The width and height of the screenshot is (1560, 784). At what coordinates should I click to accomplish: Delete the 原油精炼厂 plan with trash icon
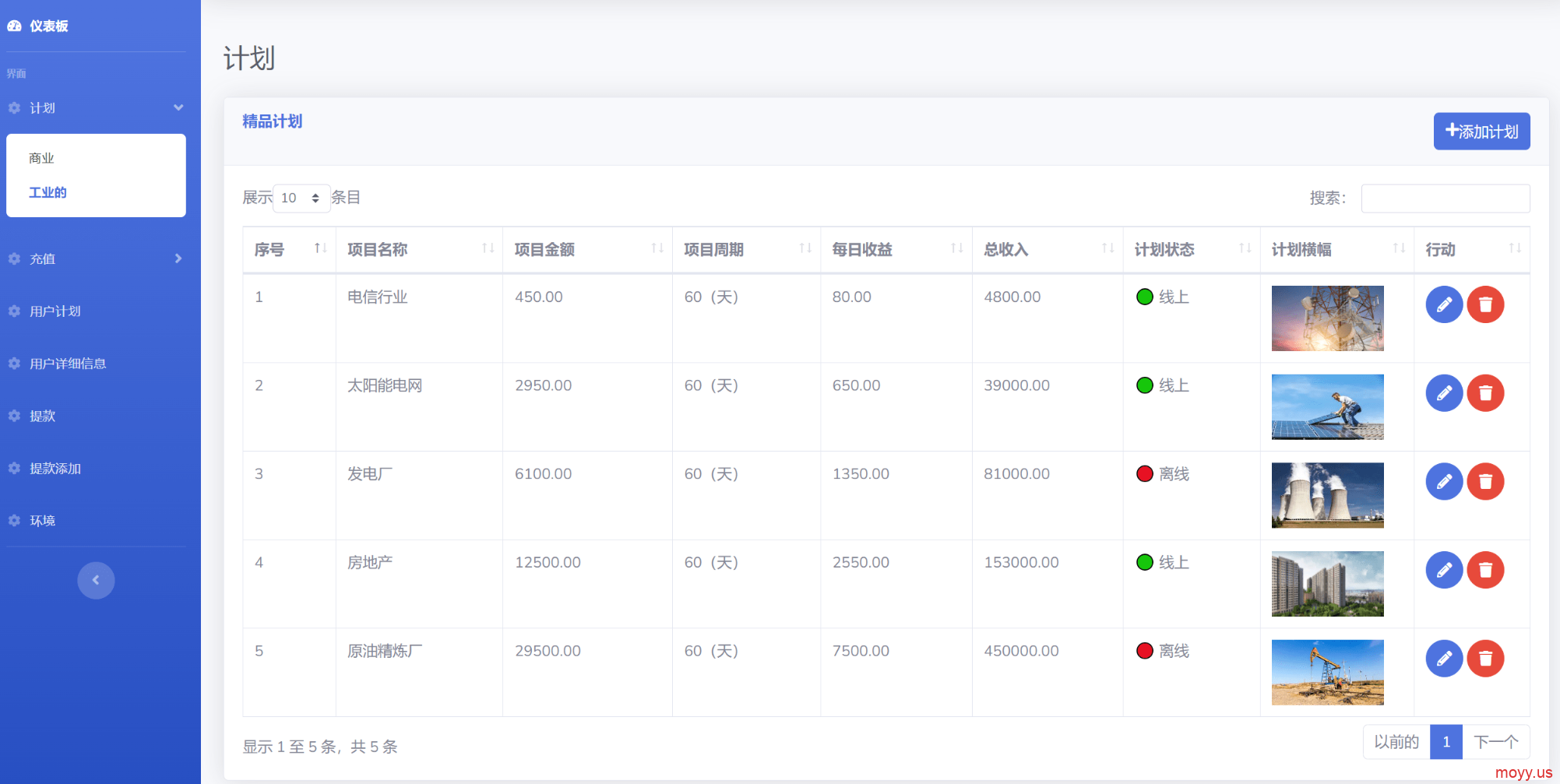click(x=1485, y=659)
